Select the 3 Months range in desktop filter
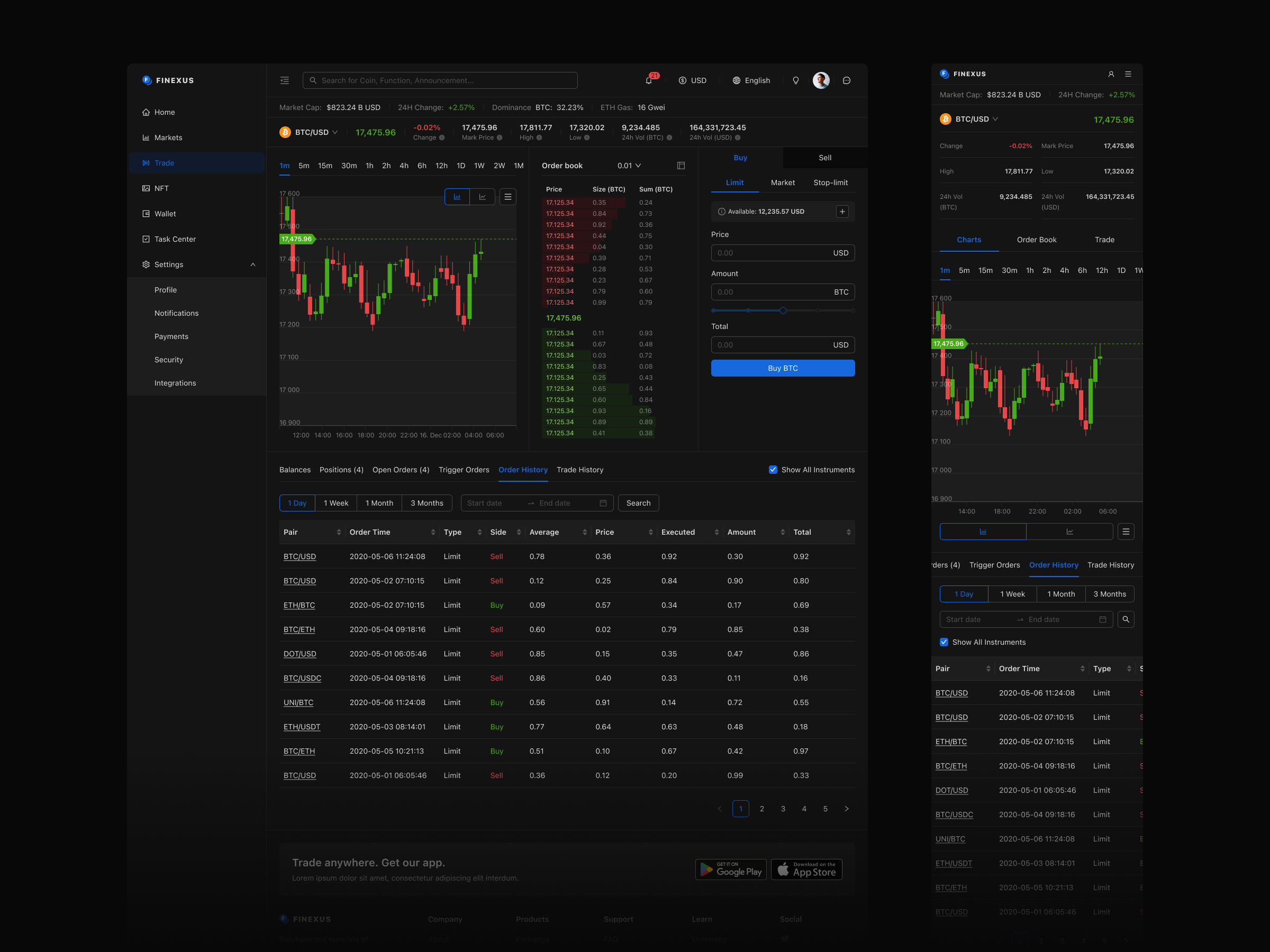Image resolution: width=1270 pixels, height=952 pixels. [427, 502]
